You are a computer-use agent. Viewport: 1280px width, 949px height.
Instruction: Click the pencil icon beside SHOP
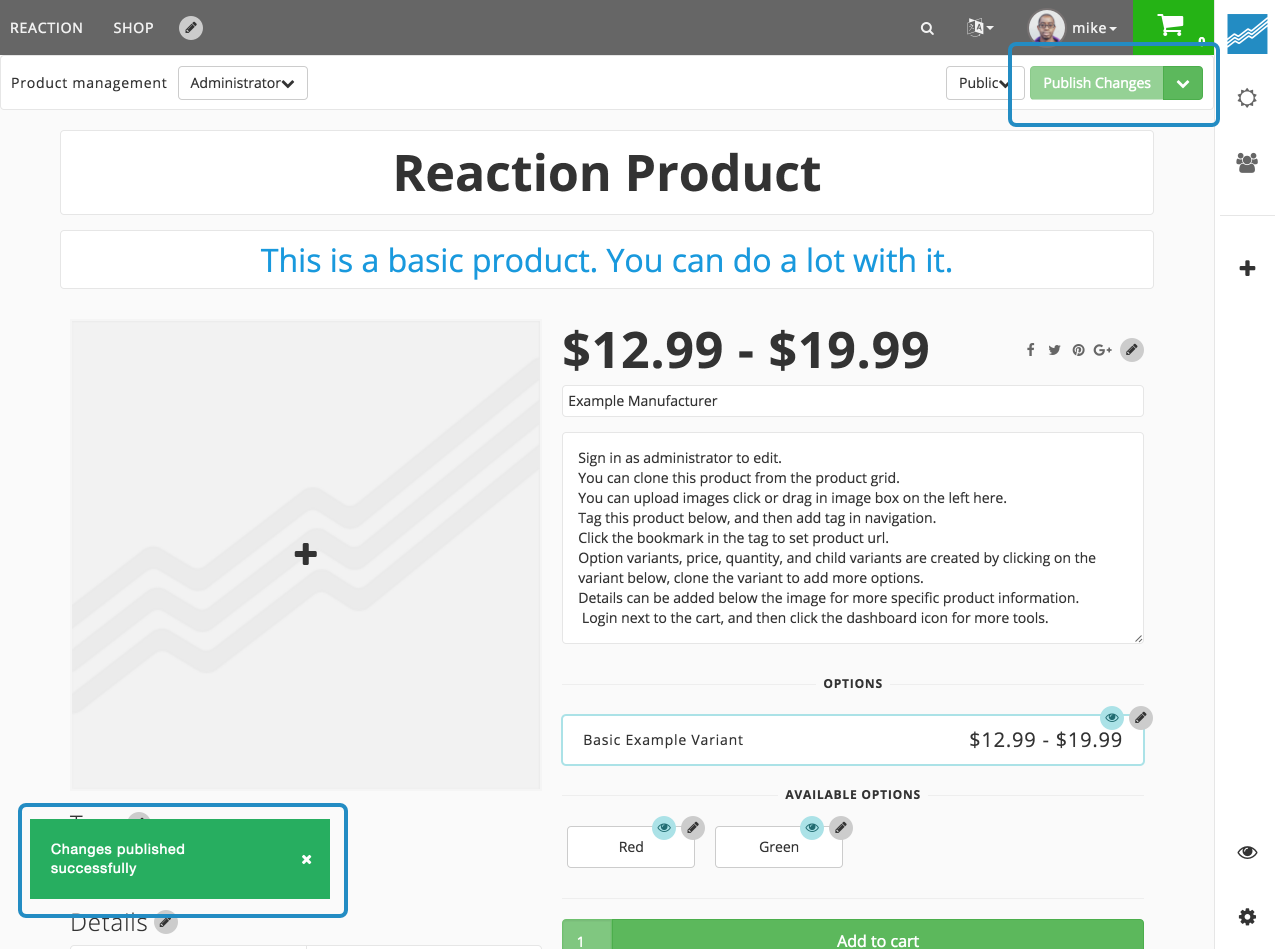[191, 28]
